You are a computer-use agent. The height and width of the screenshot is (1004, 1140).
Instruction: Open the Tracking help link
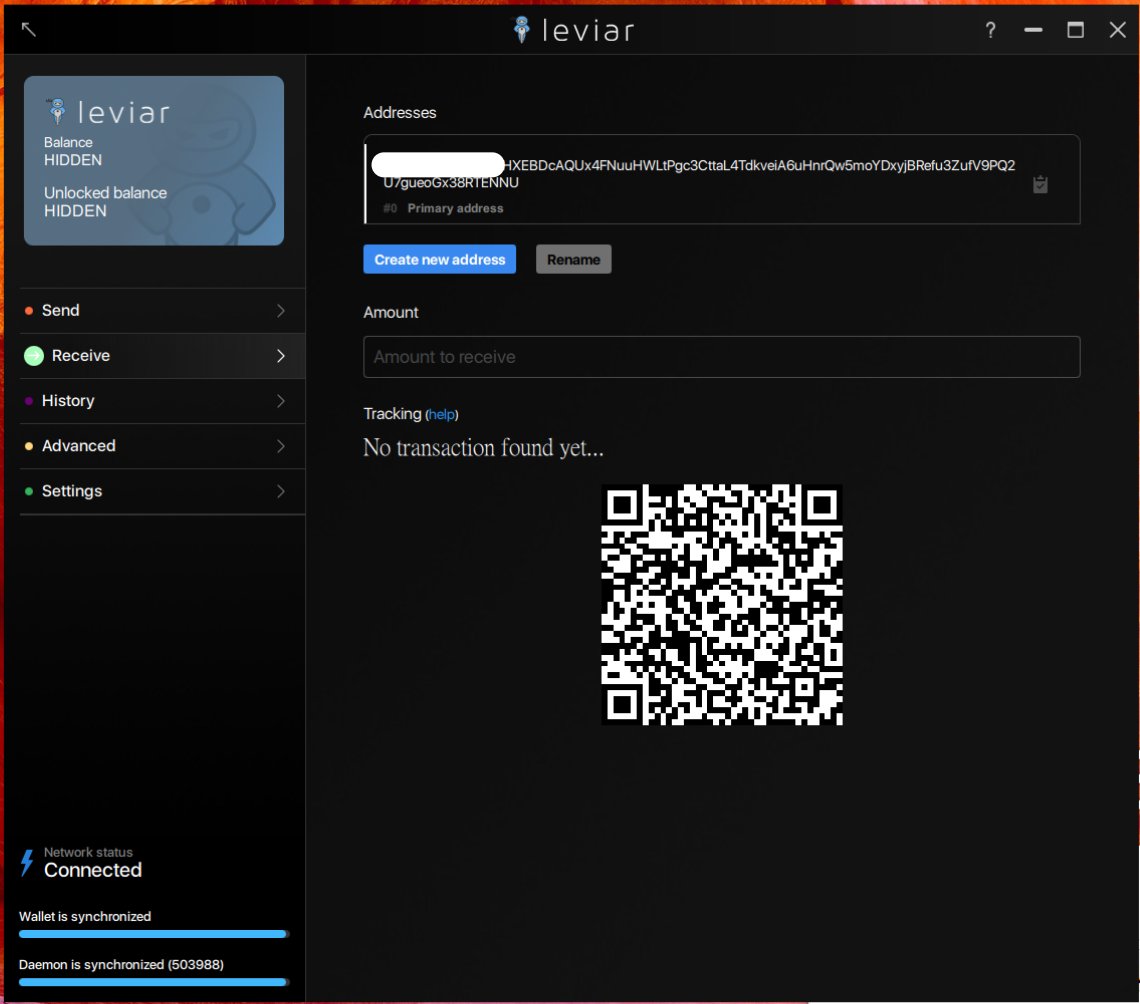coord(441,414)
